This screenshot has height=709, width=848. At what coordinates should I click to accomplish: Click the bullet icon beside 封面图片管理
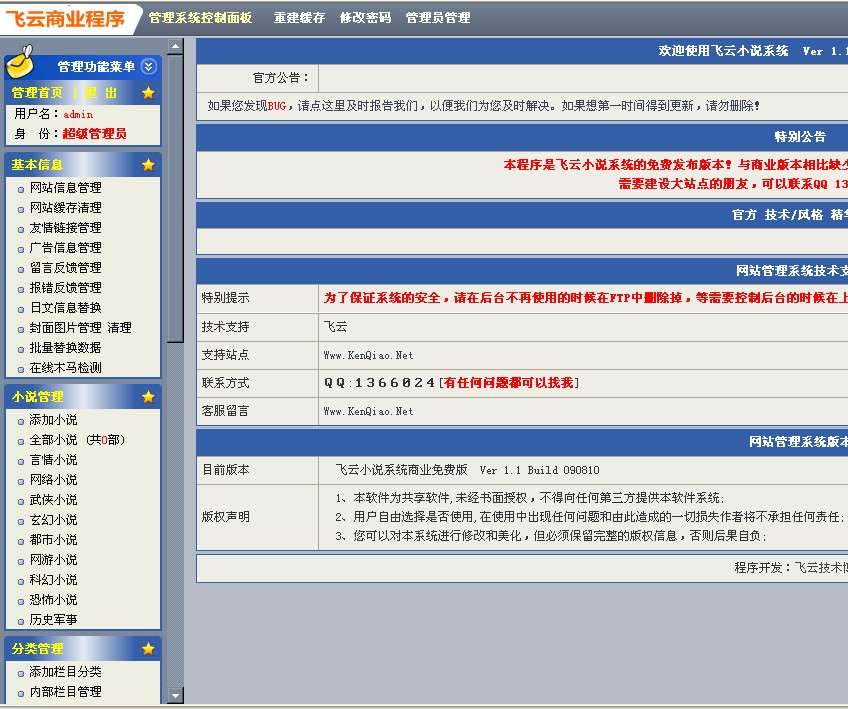[x=22, y=327]
